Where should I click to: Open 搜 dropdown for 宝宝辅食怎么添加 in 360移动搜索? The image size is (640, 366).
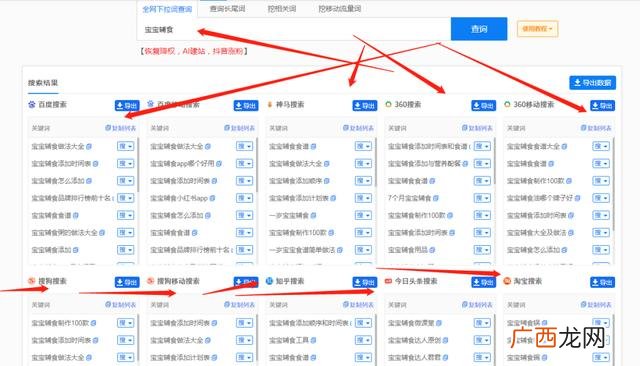[x=601, y=250]
